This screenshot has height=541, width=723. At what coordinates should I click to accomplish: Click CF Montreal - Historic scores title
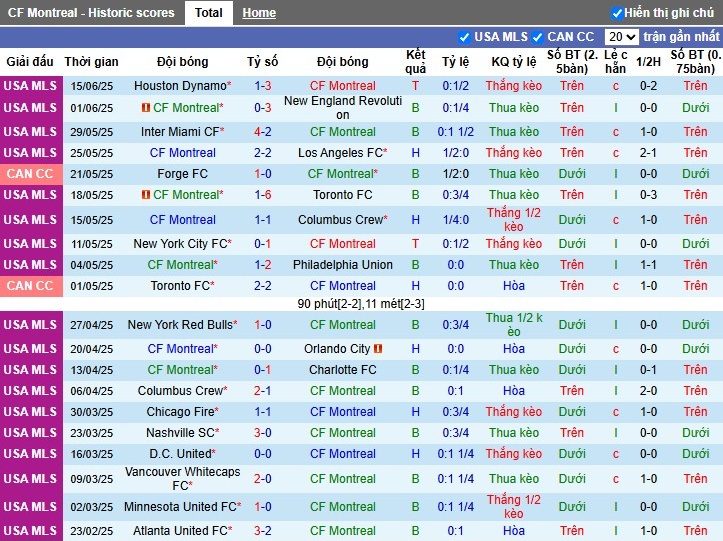point(91,13)
